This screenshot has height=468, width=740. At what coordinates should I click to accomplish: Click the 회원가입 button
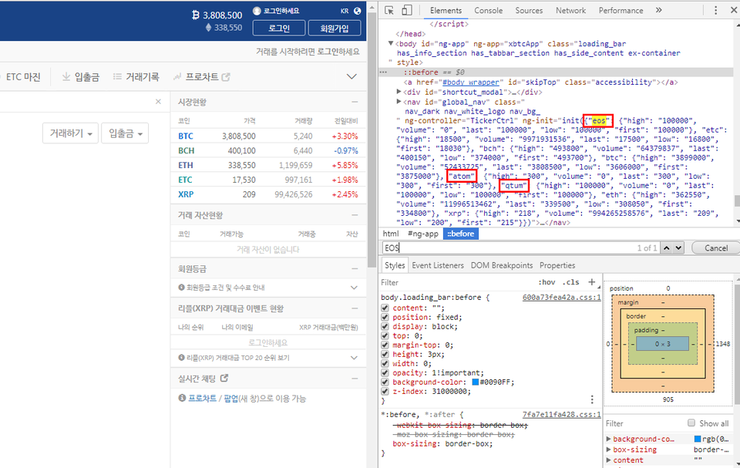point(335,28)
